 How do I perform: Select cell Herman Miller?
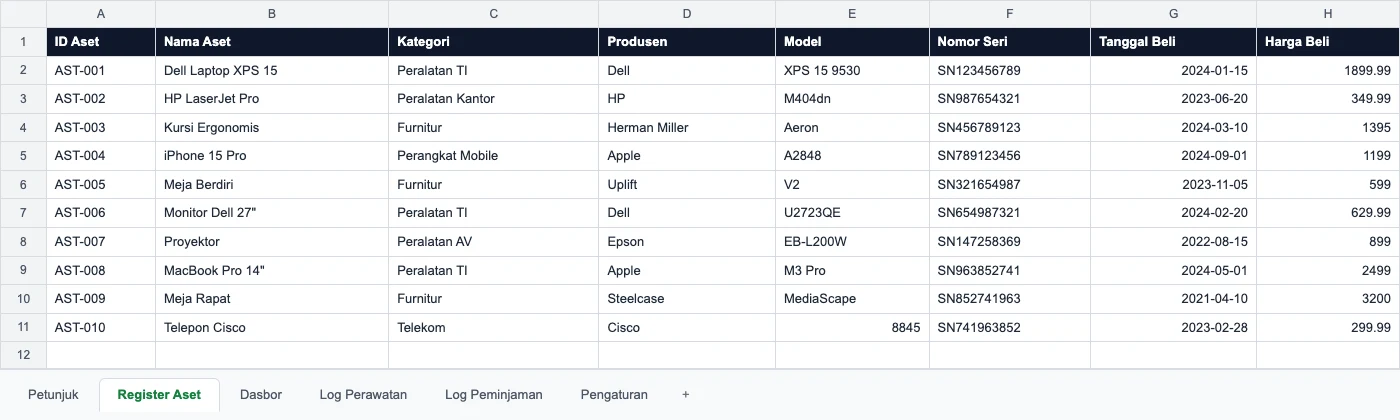(687, 128)
